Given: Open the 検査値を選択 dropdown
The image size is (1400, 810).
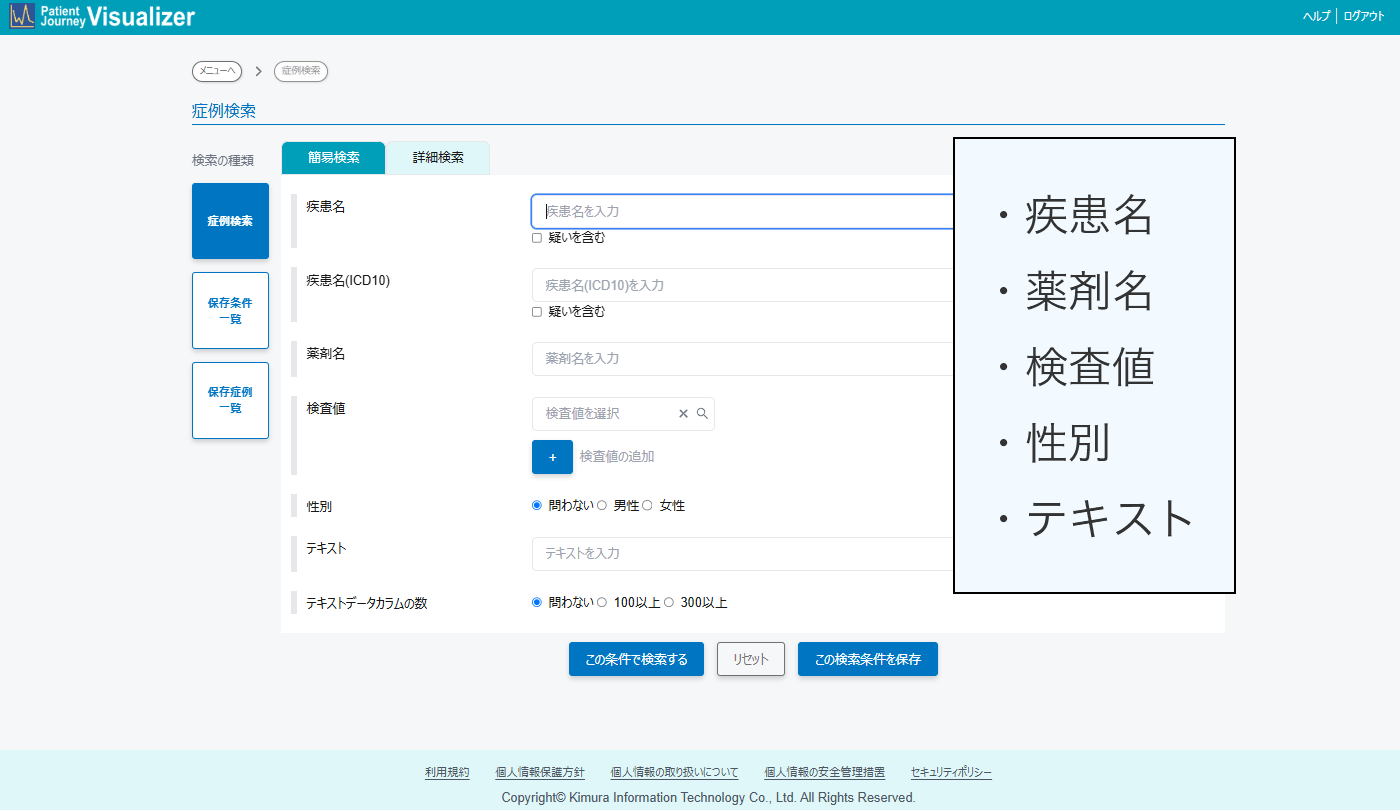Looking at the screenshot, I should pyautogui.click(x=605, y=414).
